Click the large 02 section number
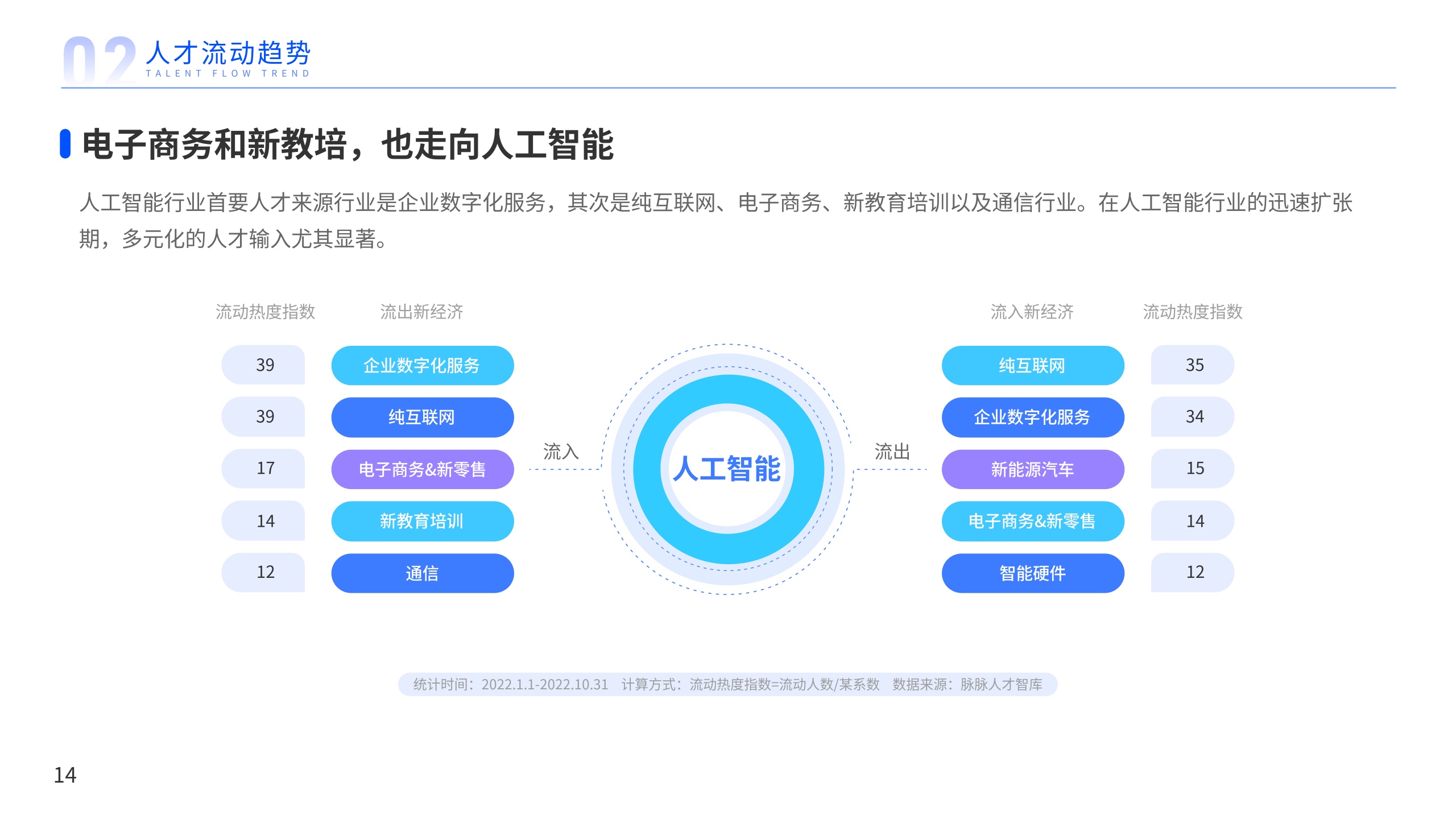1456x819 pixels. (100, 60)
